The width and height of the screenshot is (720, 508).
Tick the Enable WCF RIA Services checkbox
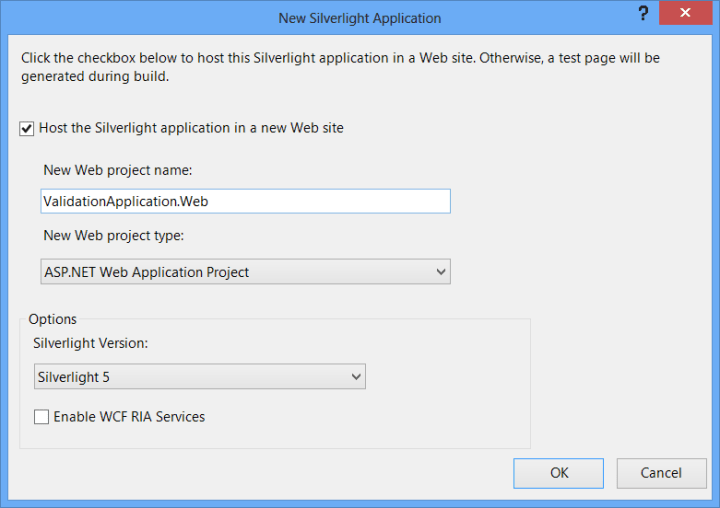pos(41,417)
